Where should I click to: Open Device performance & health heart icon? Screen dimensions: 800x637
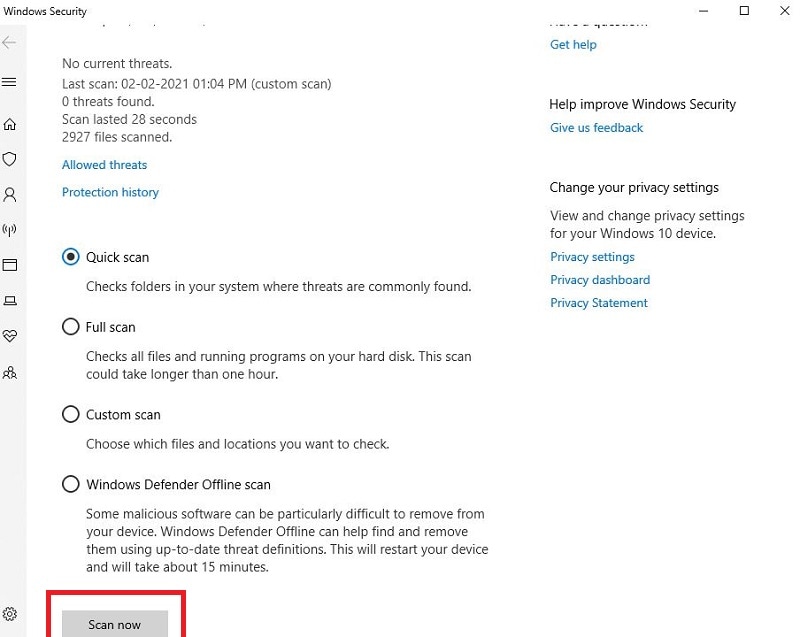click(x=10, y=336)
